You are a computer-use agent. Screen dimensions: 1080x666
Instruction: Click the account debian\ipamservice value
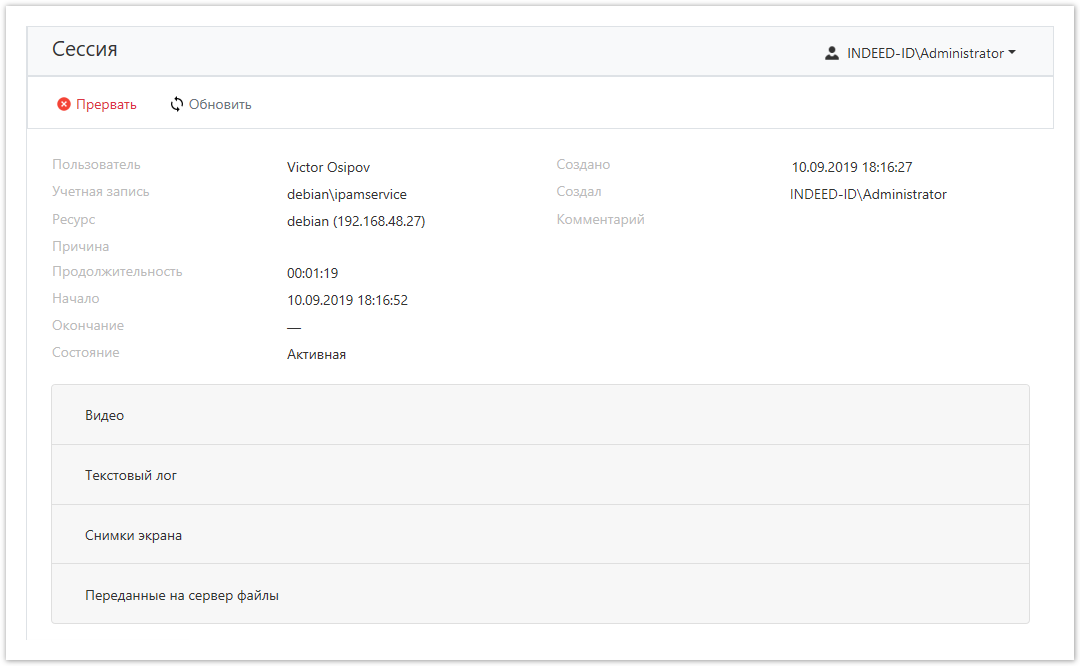click(x=346, y=194)
